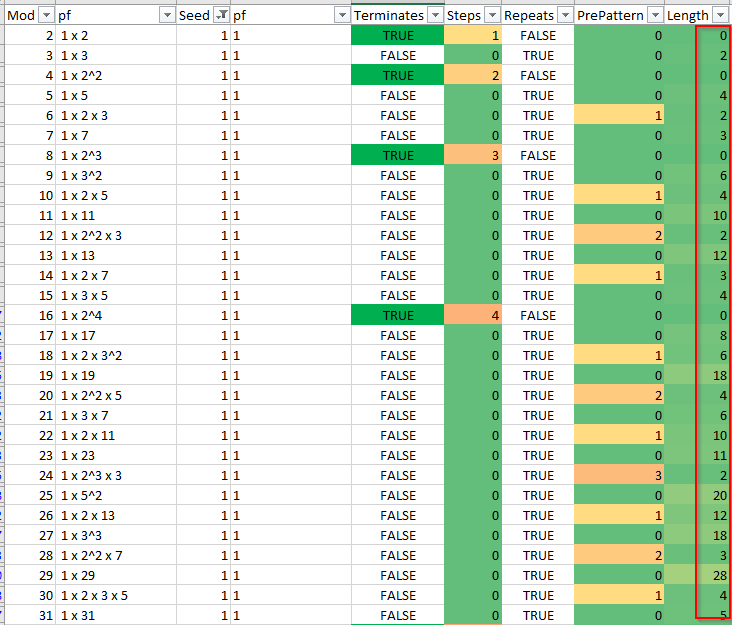Select the TRUE Terminates cell for Mod 8

click(x=397, y=155)
